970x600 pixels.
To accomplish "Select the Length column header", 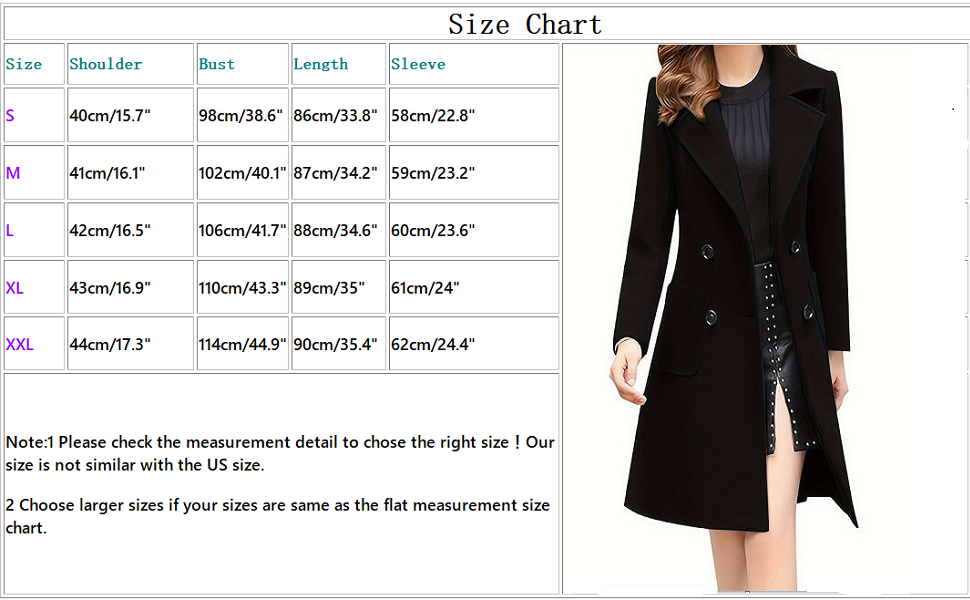I will [338, 64].
